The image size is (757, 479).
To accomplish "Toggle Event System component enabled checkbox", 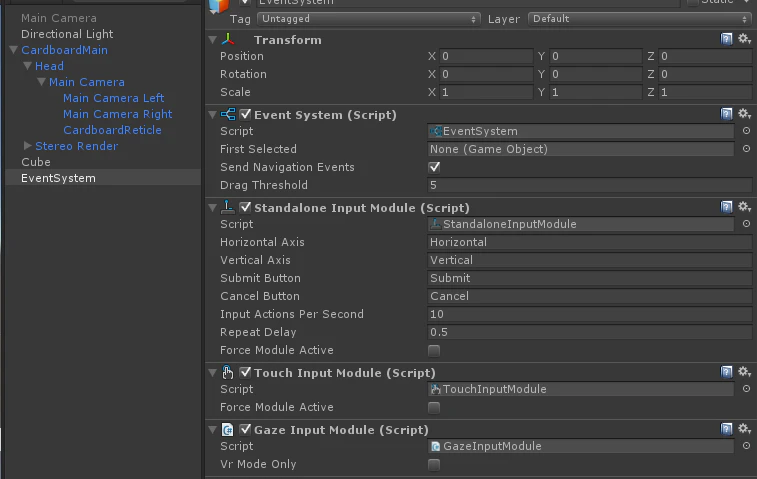I will pos(245,114).
